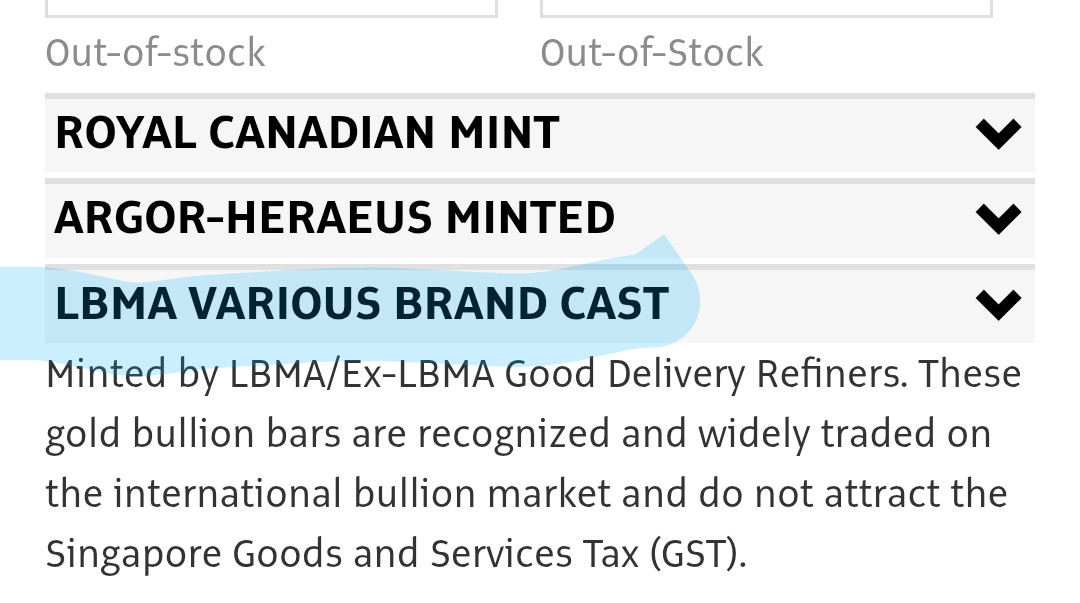Open the ROYAL CANADIAN MINT section title
1080x603 pixels.
[x=307, y=133]
